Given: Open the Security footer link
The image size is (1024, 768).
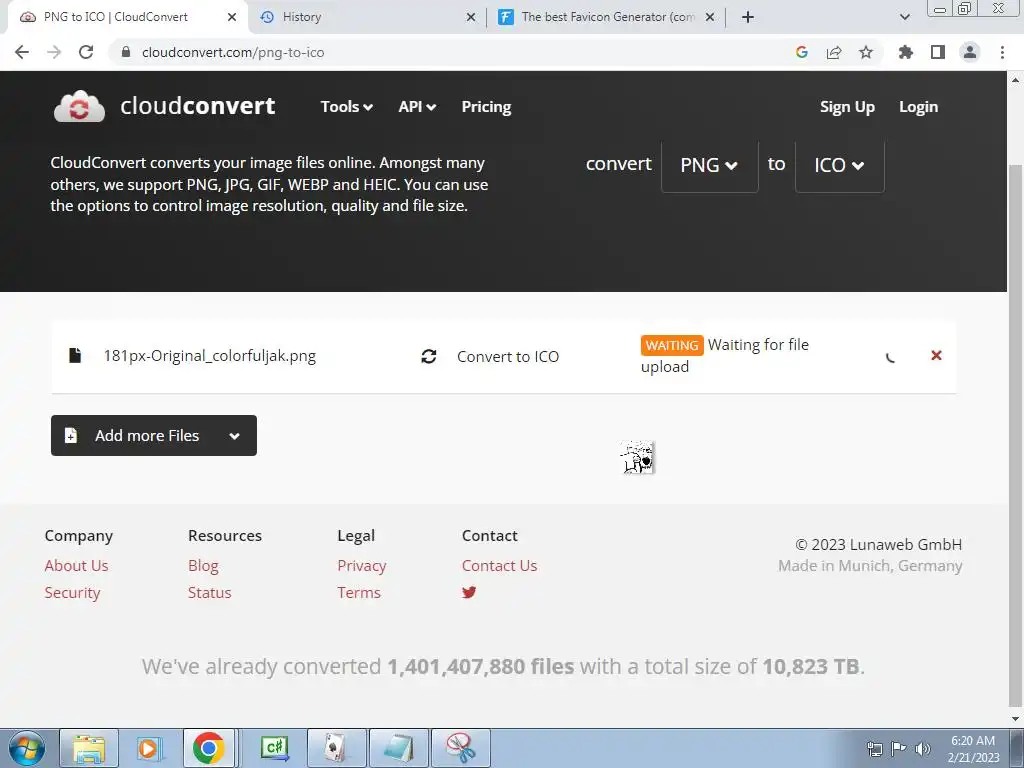Looking at the screenshot, I should 72,592.
